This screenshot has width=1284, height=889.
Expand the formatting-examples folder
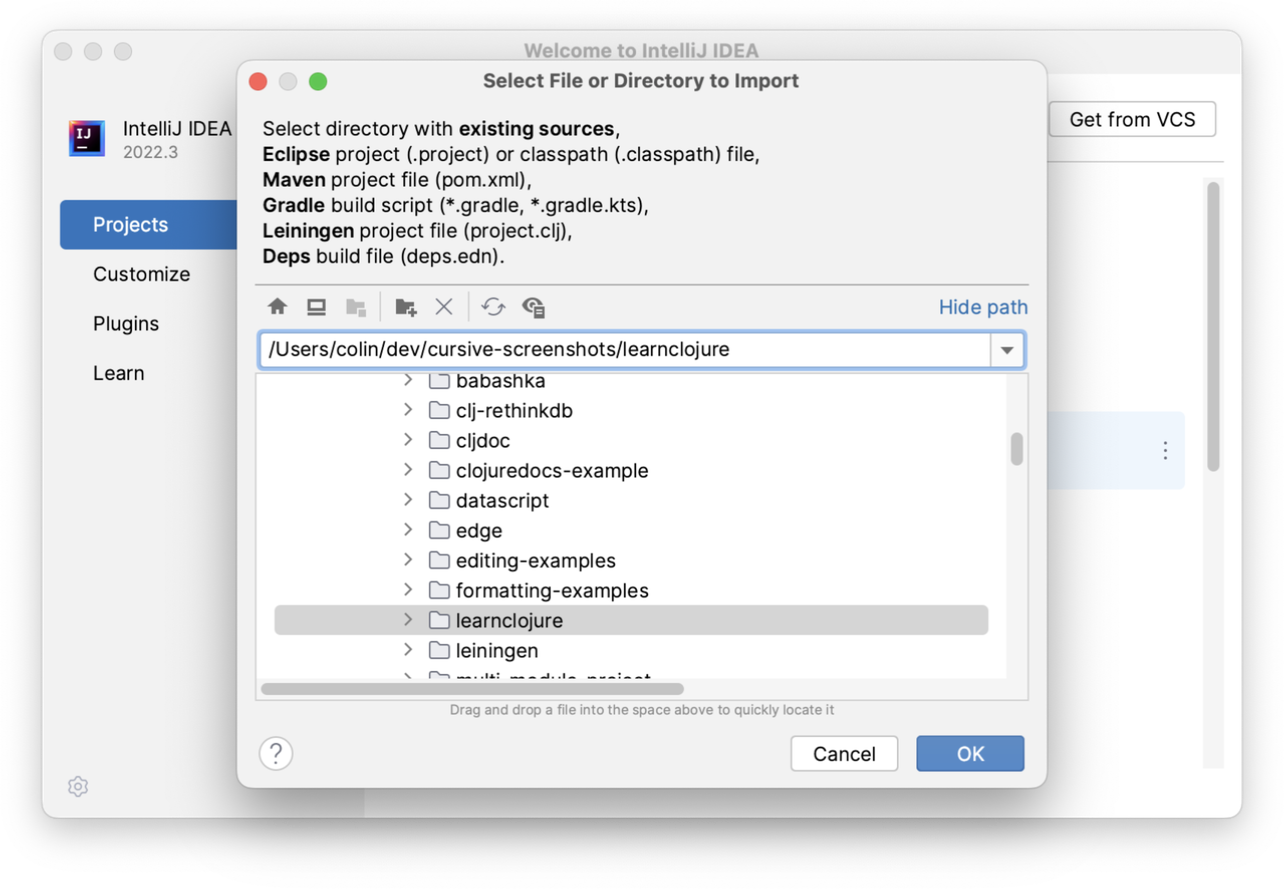click(408, 590)
